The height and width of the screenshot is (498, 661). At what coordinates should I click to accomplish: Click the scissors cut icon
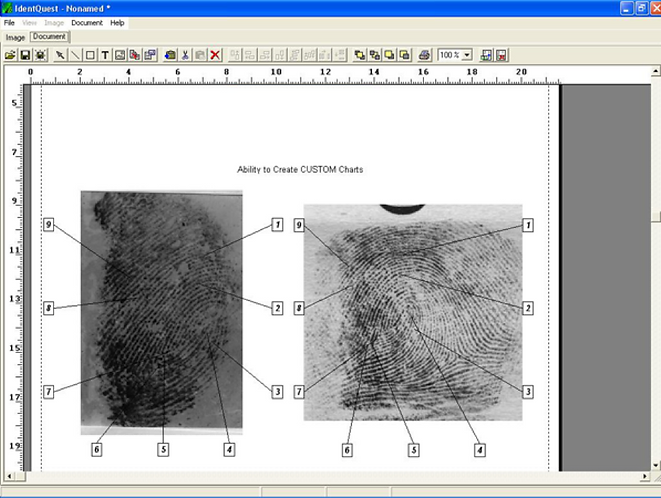(185, 55)
